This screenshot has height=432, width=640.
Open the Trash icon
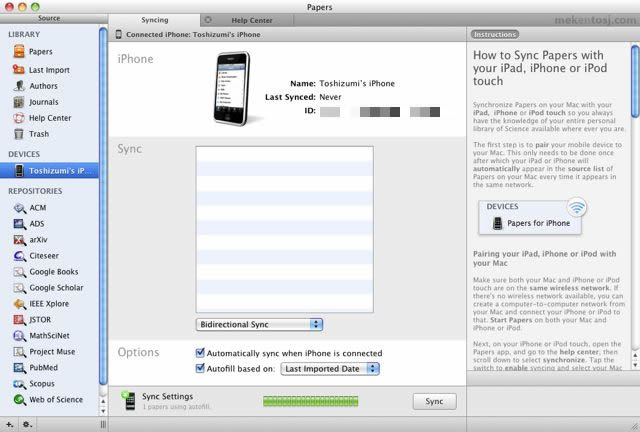click(x=19, y=134)
